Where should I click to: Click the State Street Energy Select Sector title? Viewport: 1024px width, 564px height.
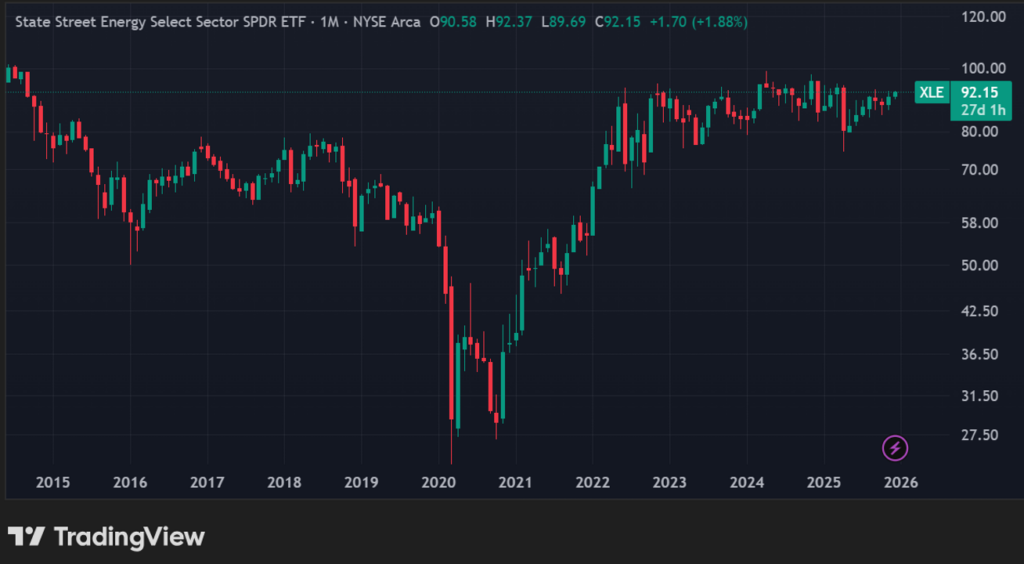point(160,22)
